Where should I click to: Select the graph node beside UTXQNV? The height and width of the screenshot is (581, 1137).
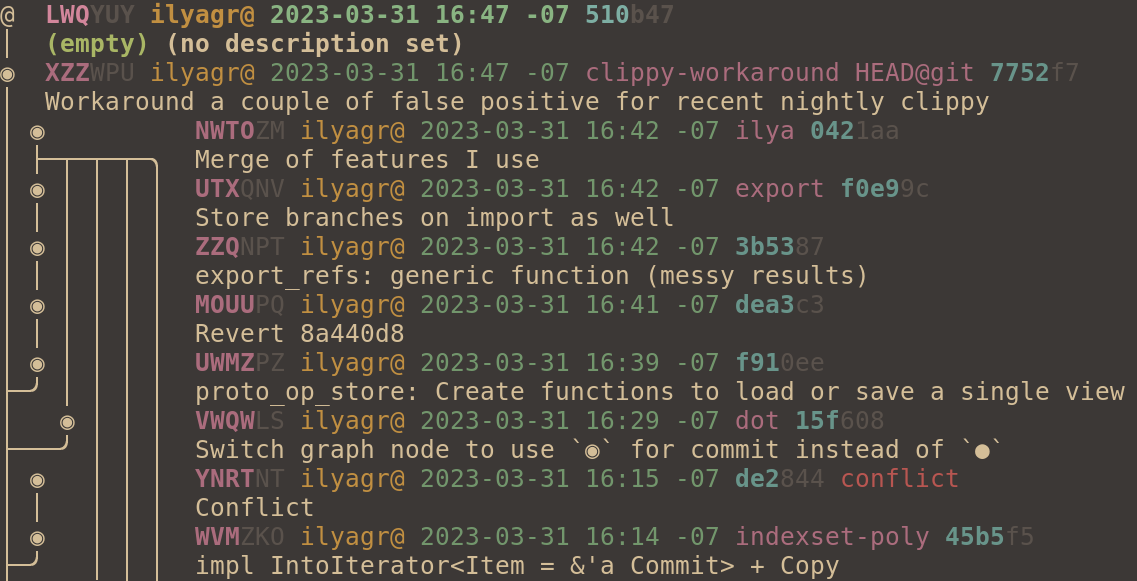click(37, 190)
